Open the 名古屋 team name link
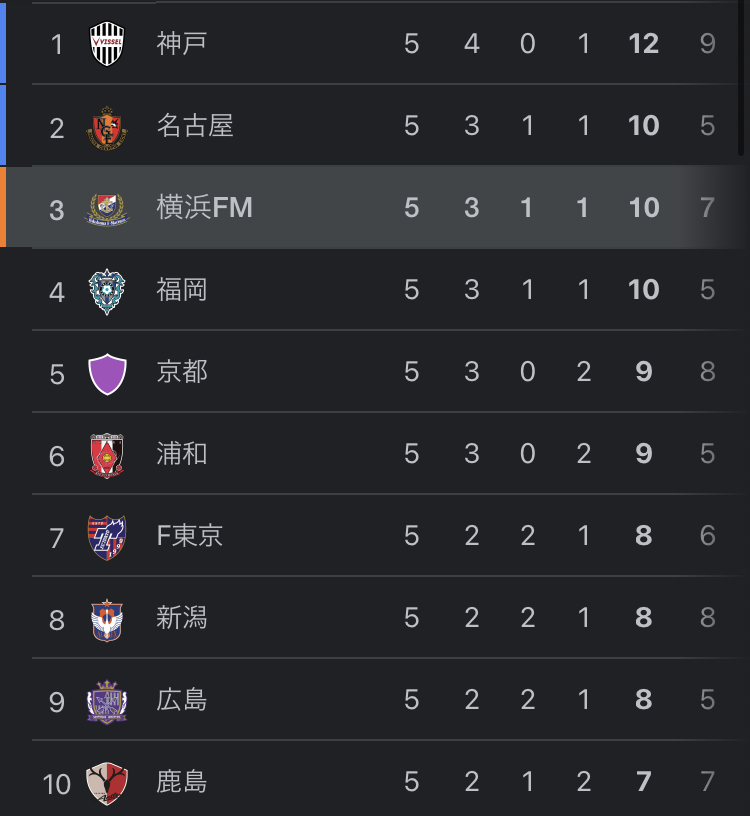The image size is (750, 816). [x=195, y=125]
